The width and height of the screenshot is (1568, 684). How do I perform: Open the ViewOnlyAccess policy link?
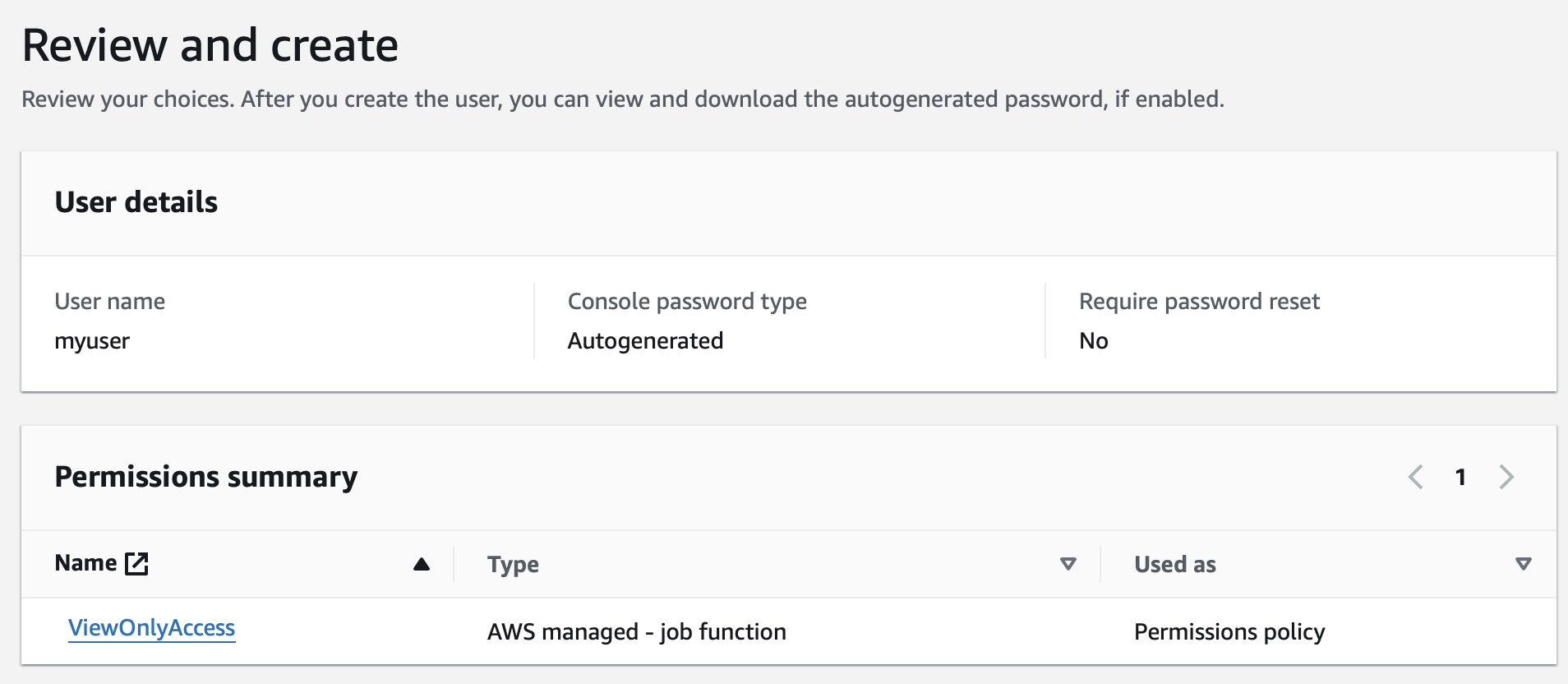tap(152, 628)
